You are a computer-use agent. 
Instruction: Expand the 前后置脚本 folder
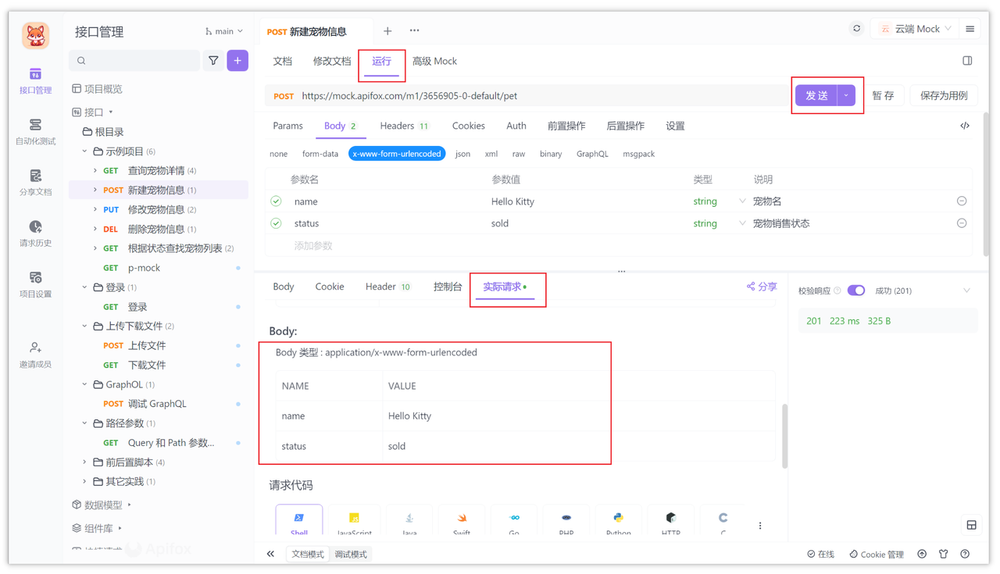point(86,462)
